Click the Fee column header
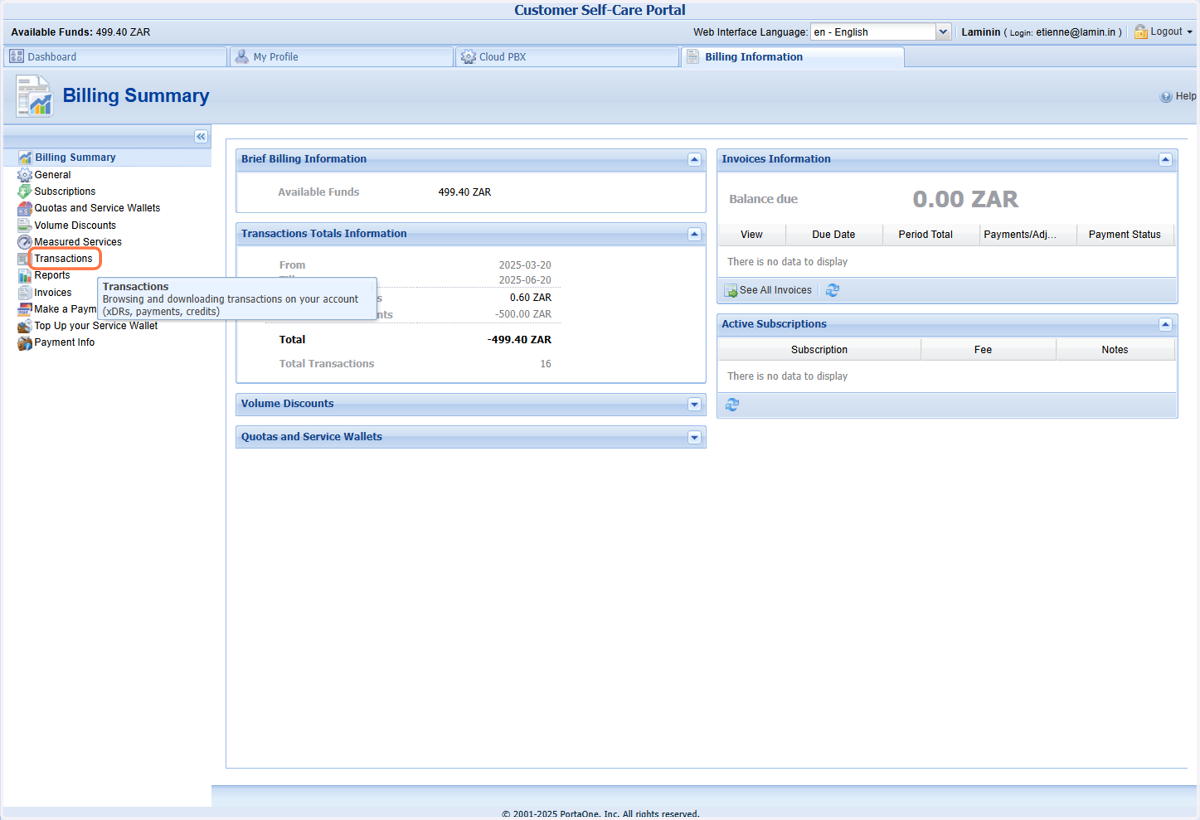Viewport: 1200px width, 820px height. [x=988, y=350]
